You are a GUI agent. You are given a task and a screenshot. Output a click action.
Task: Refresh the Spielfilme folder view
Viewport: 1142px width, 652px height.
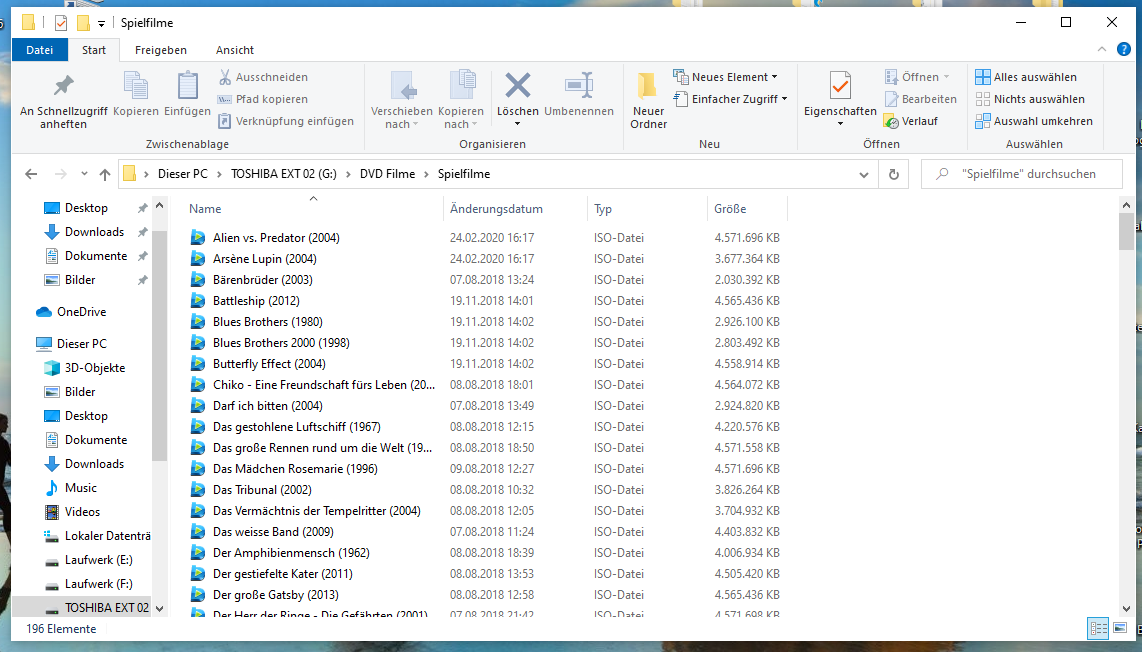click(x=894, y=174)
